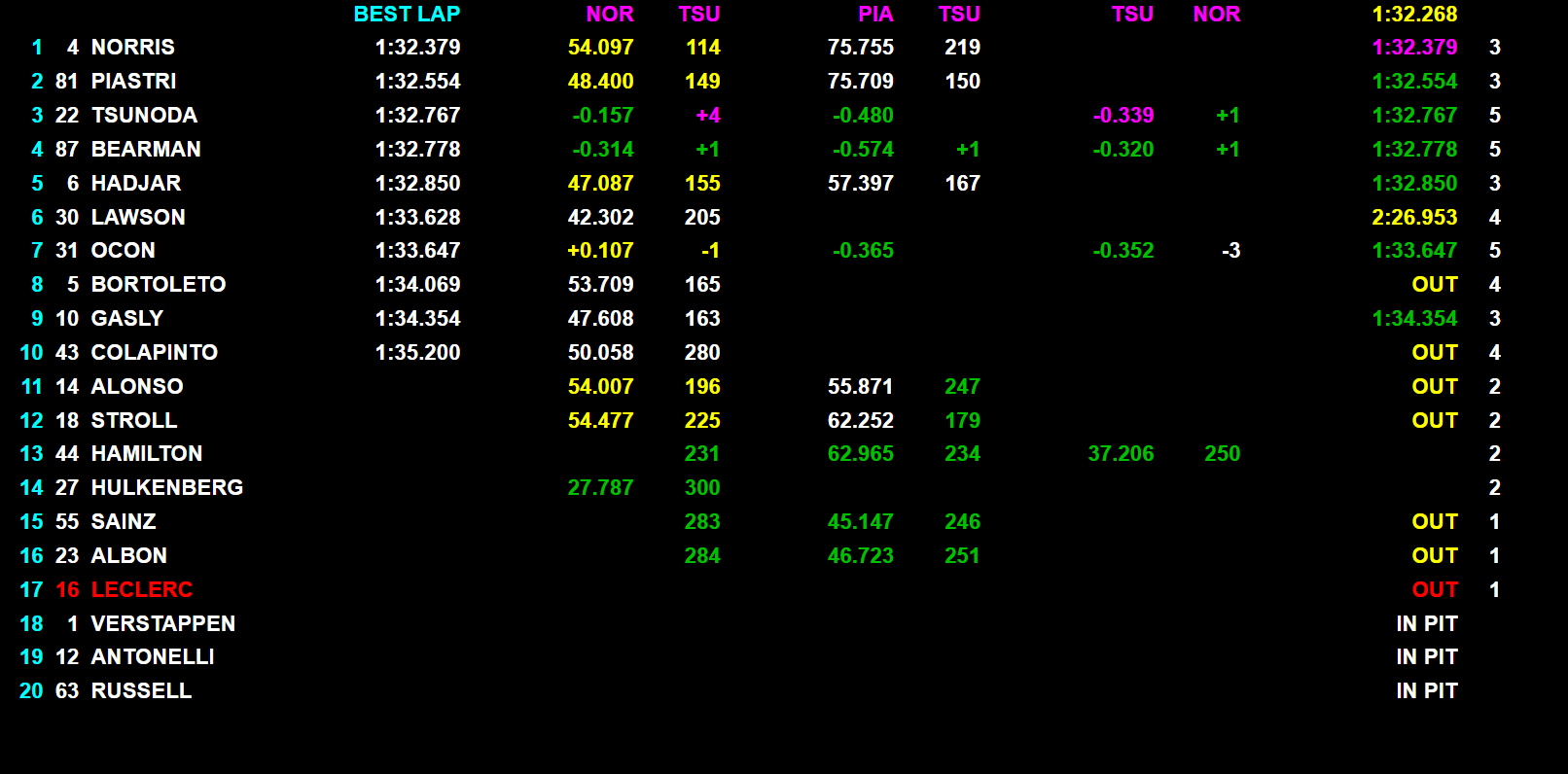Click Alonso's yellow 54.007 sector time
Image resolution: width=1568 pixels, height=774 pixels.
pyautogui.click(x=600, y=386)
